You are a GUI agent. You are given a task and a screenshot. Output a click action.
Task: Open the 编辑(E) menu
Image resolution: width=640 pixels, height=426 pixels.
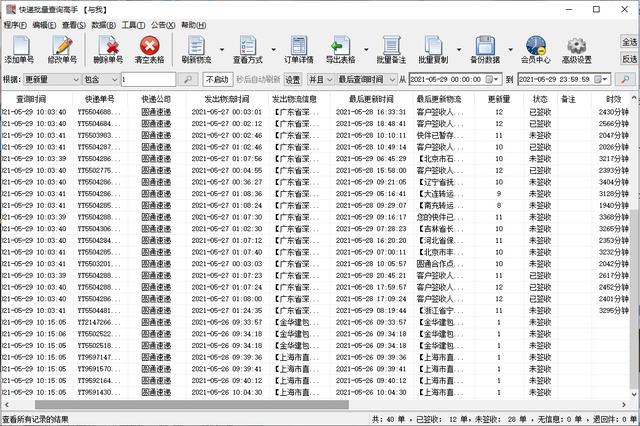44,25
